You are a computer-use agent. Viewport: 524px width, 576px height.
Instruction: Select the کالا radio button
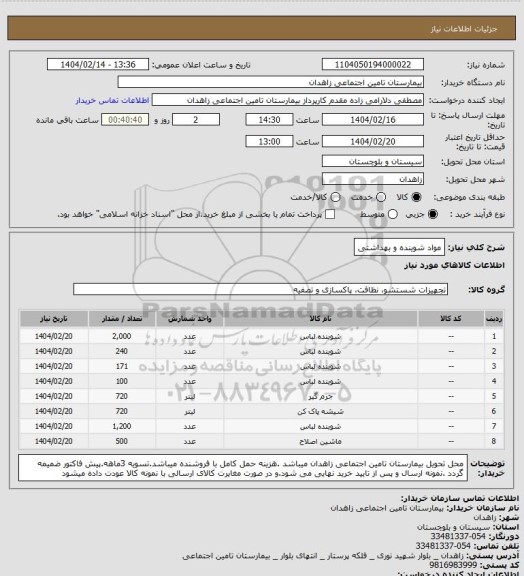click(416, 197)
